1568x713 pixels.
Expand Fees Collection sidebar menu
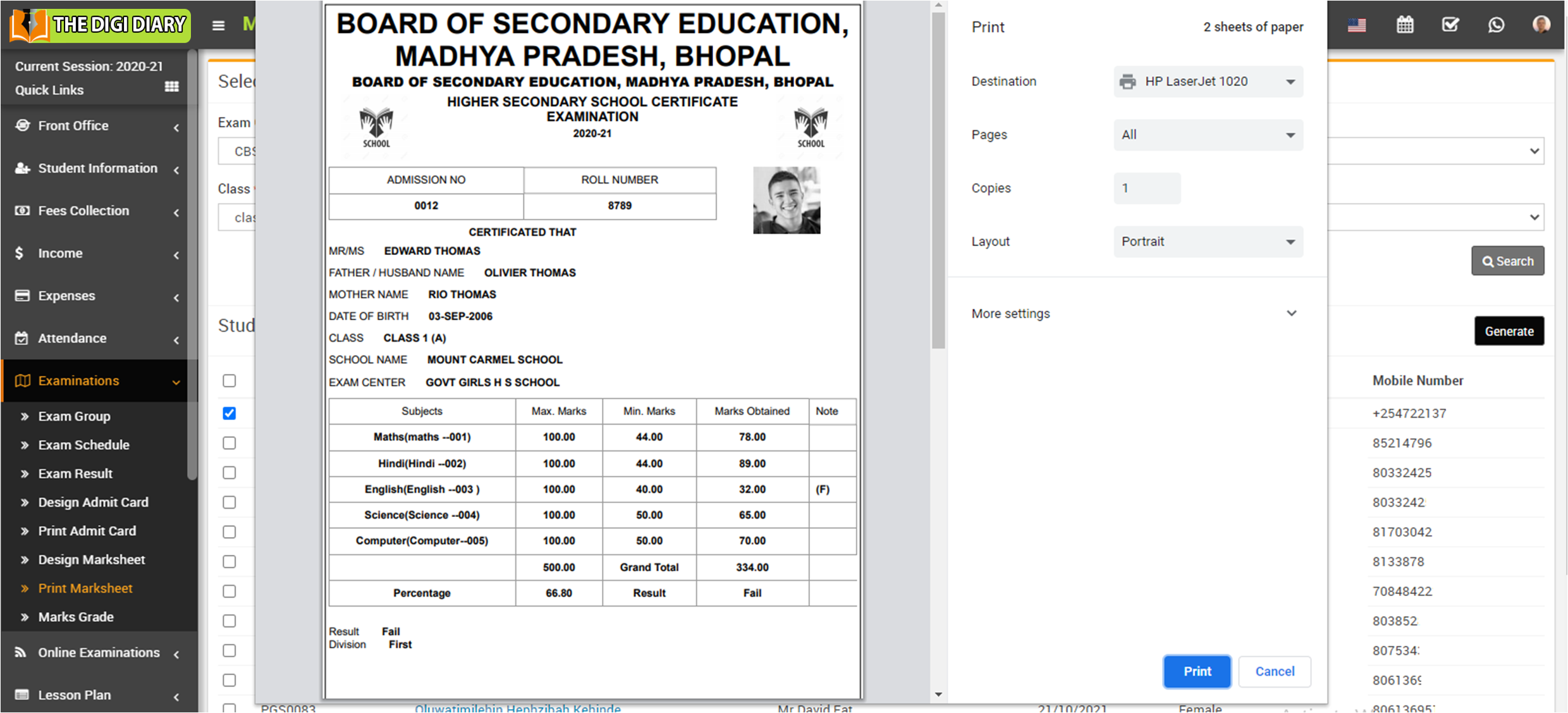coord(83,211)
